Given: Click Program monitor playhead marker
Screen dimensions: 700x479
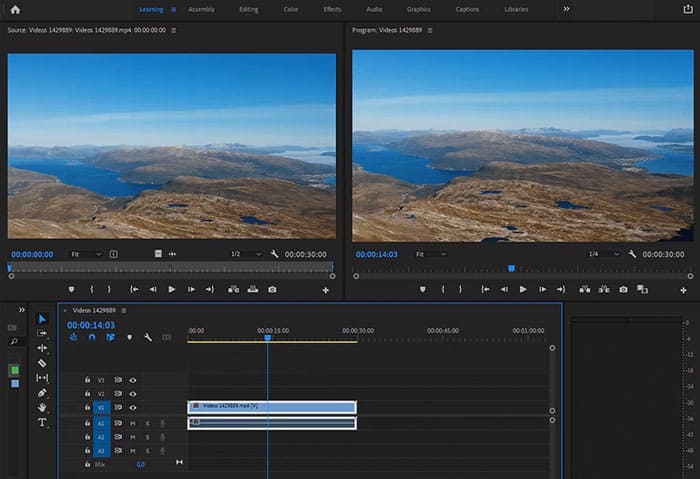Looking at the screenshot, I should pyautogui.click(x=511, y=268).
